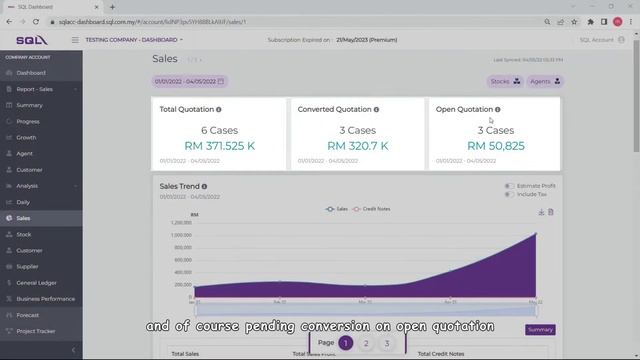This screenshot has height=360, width=640.
Task: Toggle the Credit Notes legend series
Action: click(371, 209)
